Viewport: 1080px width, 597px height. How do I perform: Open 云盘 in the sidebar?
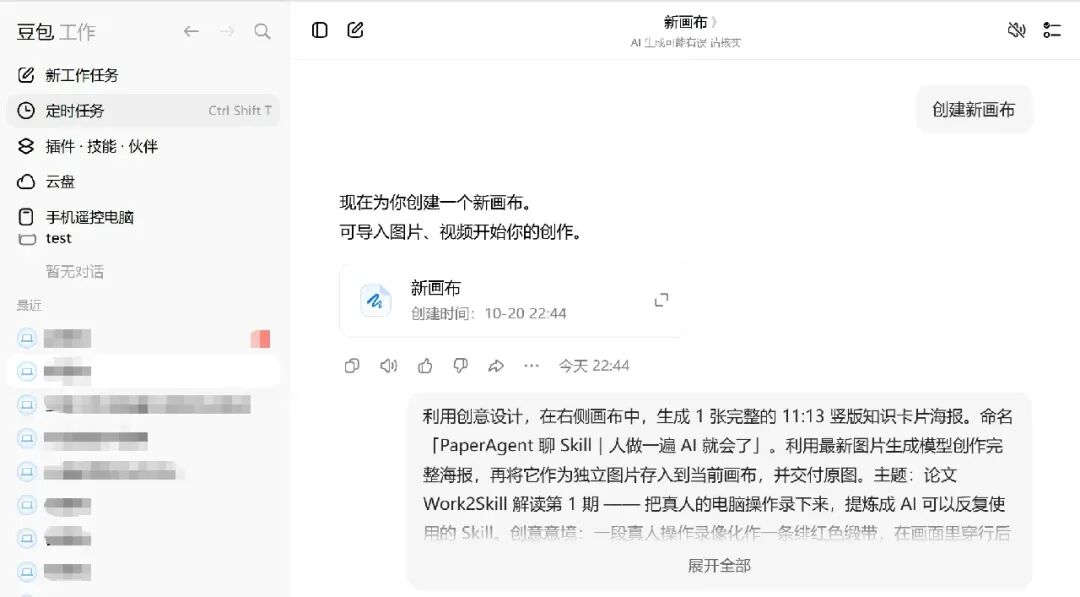pyautogui.click(x=143, y=182)
